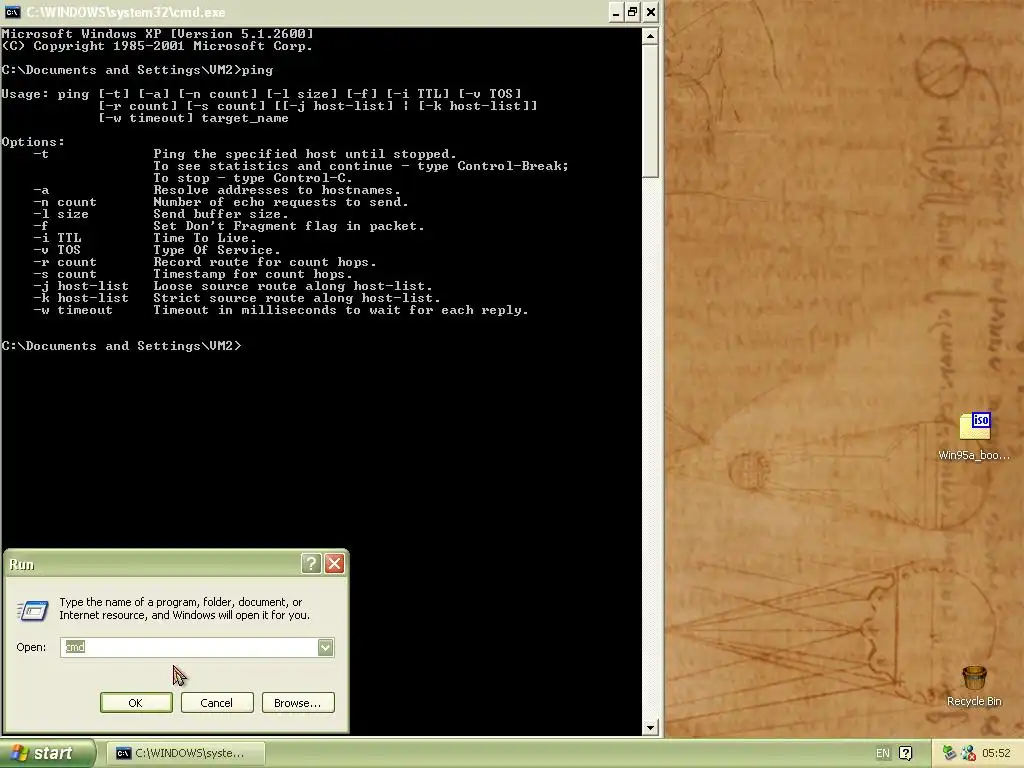
Task: Click the Microsoft Windows XP version line
Action: tap(157, 34)
